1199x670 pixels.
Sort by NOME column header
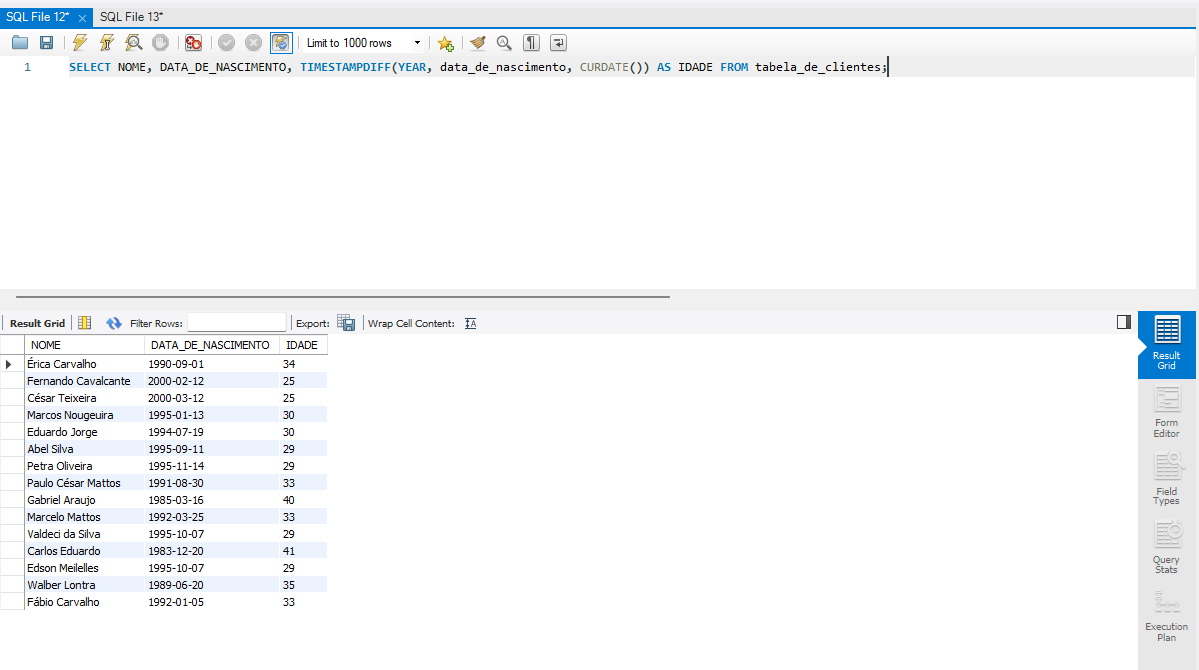point(84,345)
